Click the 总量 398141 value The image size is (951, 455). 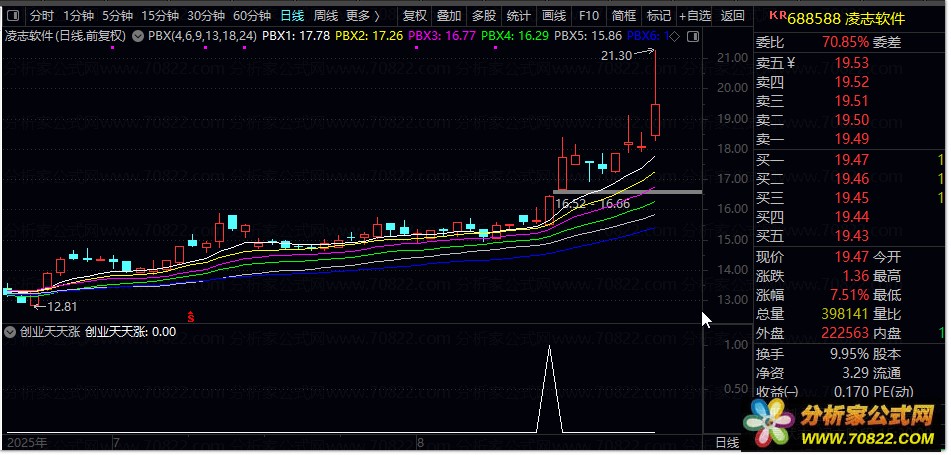point(845,314)
